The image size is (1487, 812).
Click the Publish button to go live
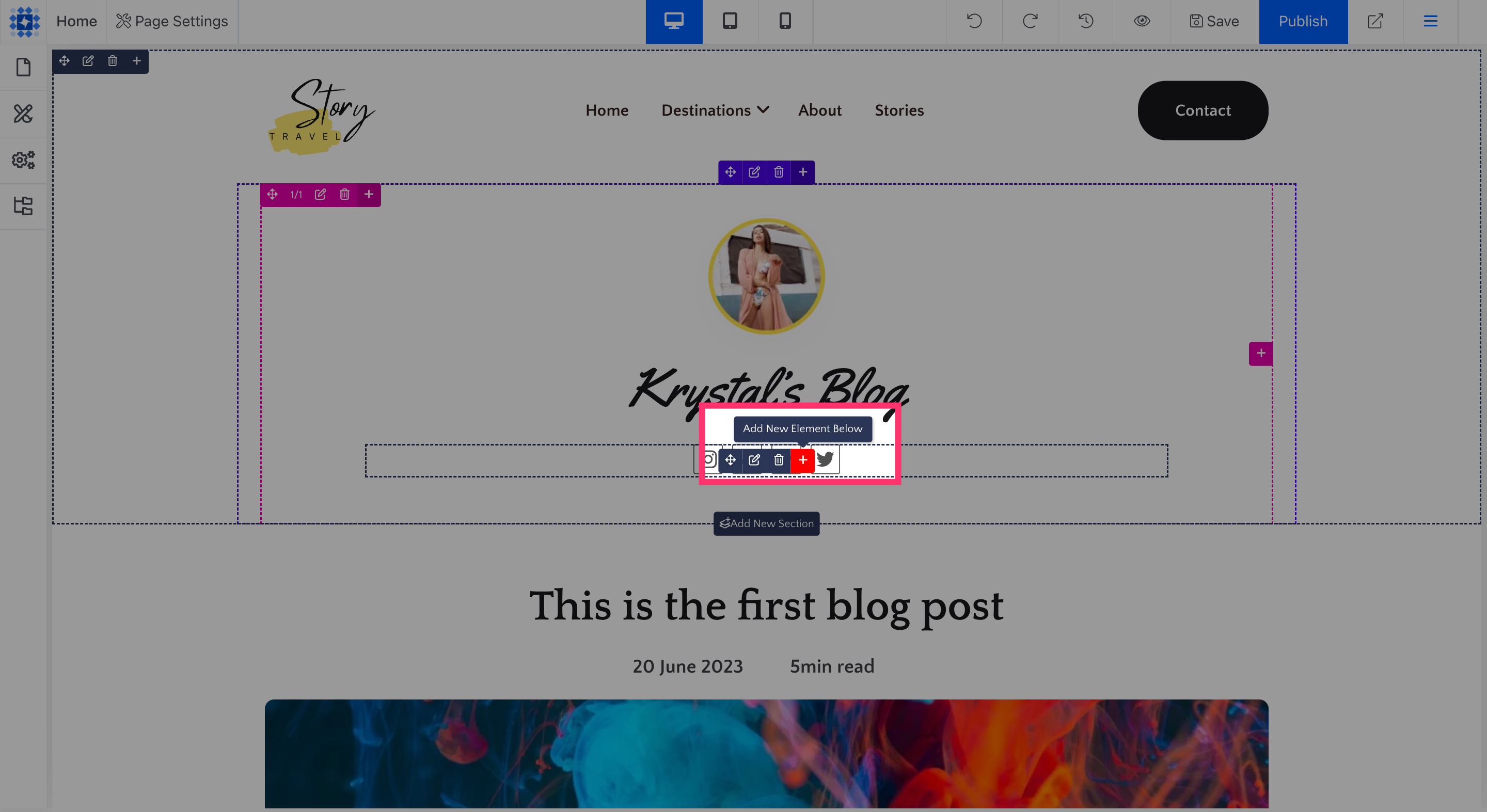click(x=1303, y=20)
